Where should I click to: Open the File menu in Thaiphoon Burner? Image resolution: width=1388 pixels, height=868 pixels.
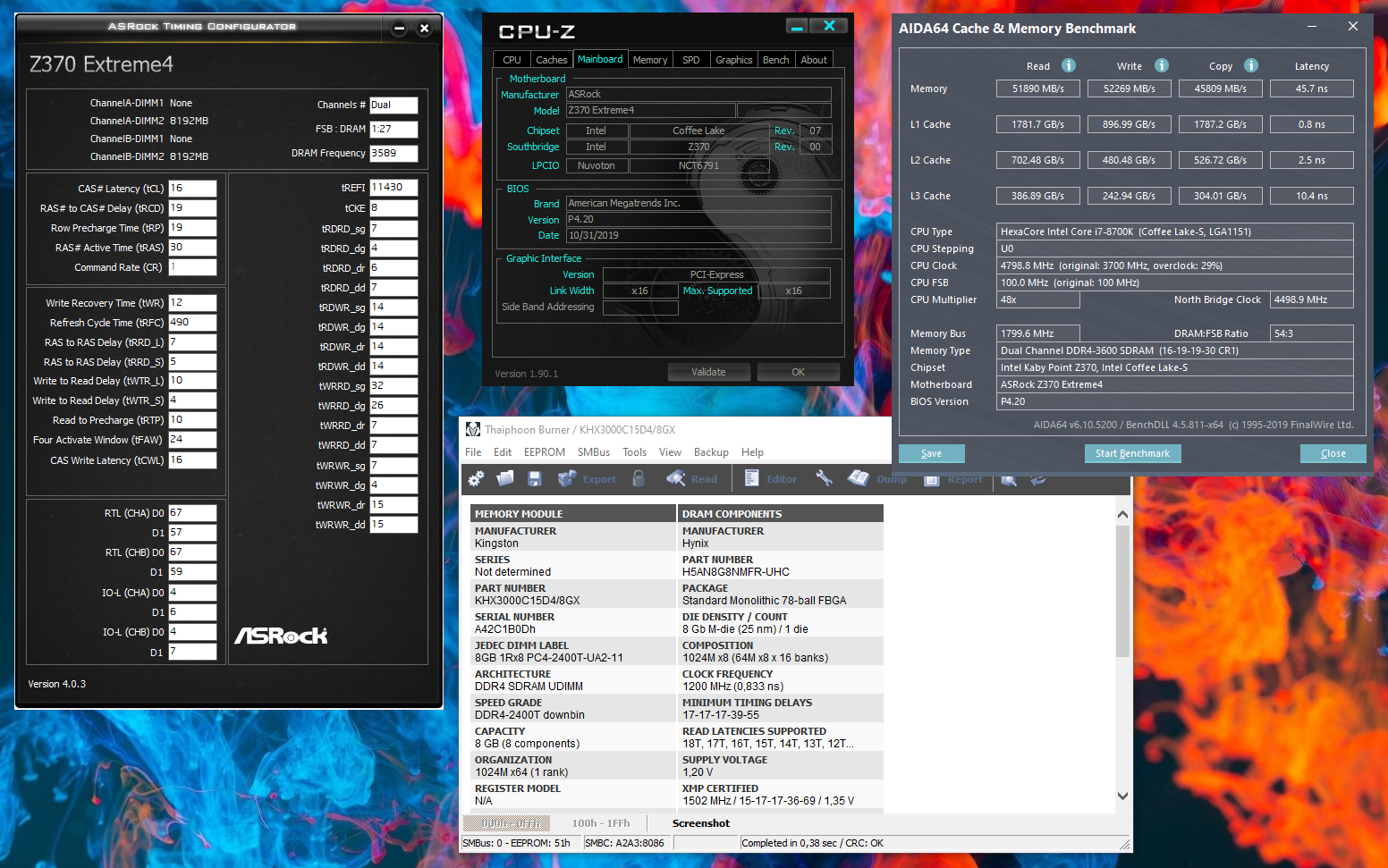click(473, 452)
